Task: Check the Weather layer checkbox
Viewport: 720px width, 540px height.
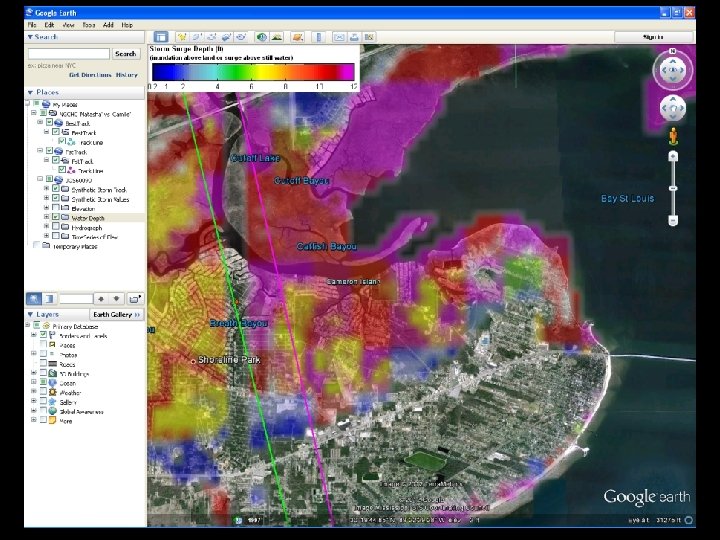Action: 43,392
